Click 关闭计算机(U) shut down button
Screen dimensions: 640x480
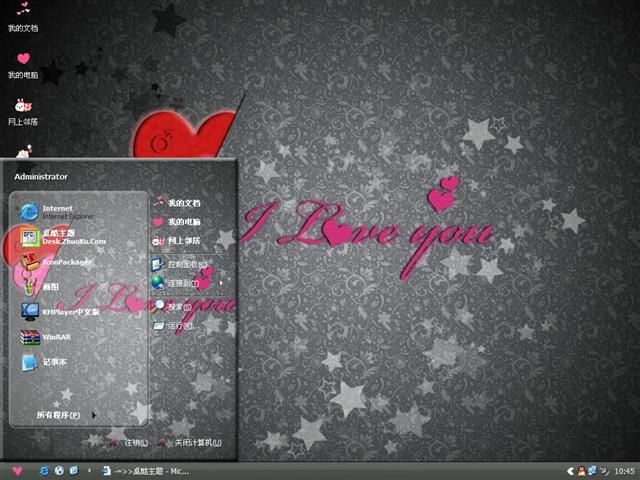191,443
